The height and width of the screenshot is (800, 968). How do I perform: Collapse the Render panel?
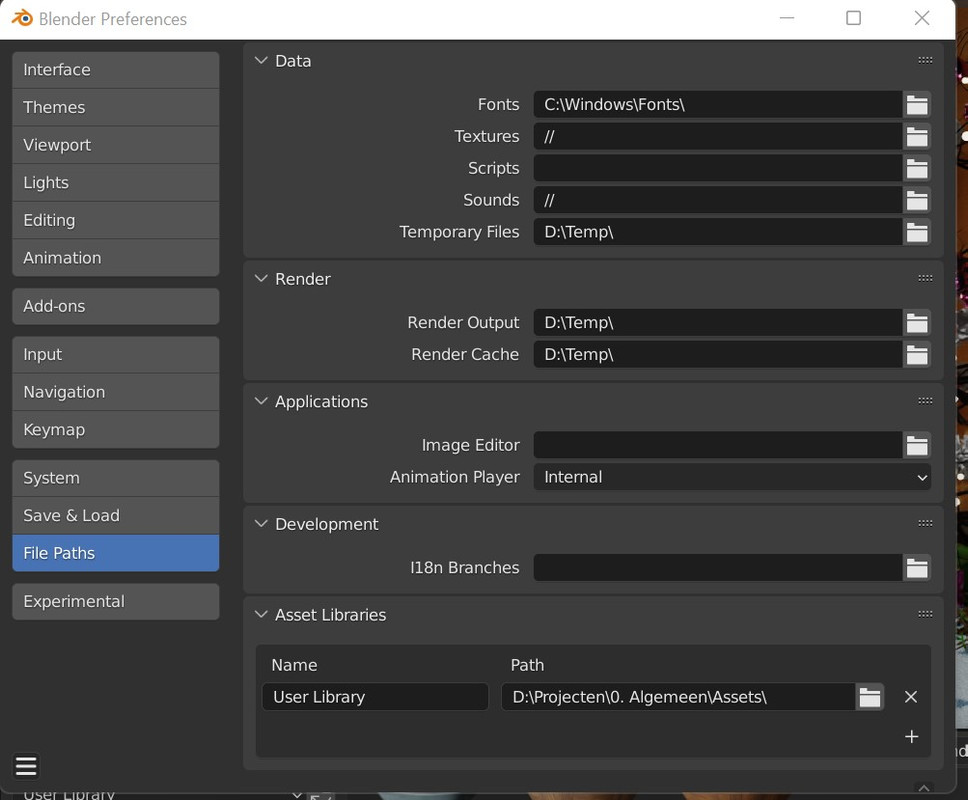(261, 278)
